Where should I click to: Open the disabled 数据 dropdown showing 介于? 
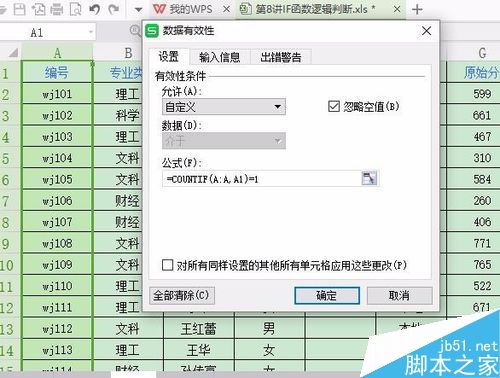tap(224, 141)
